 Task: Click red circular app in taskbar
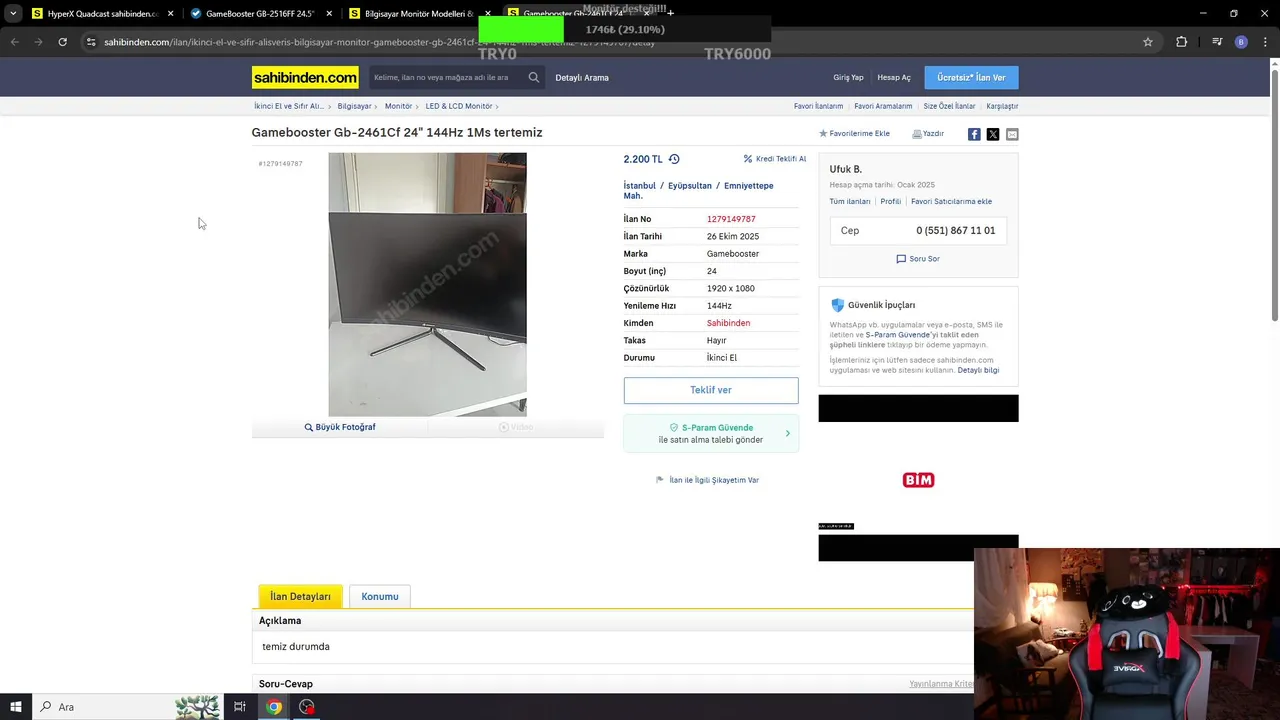point(307,707)
